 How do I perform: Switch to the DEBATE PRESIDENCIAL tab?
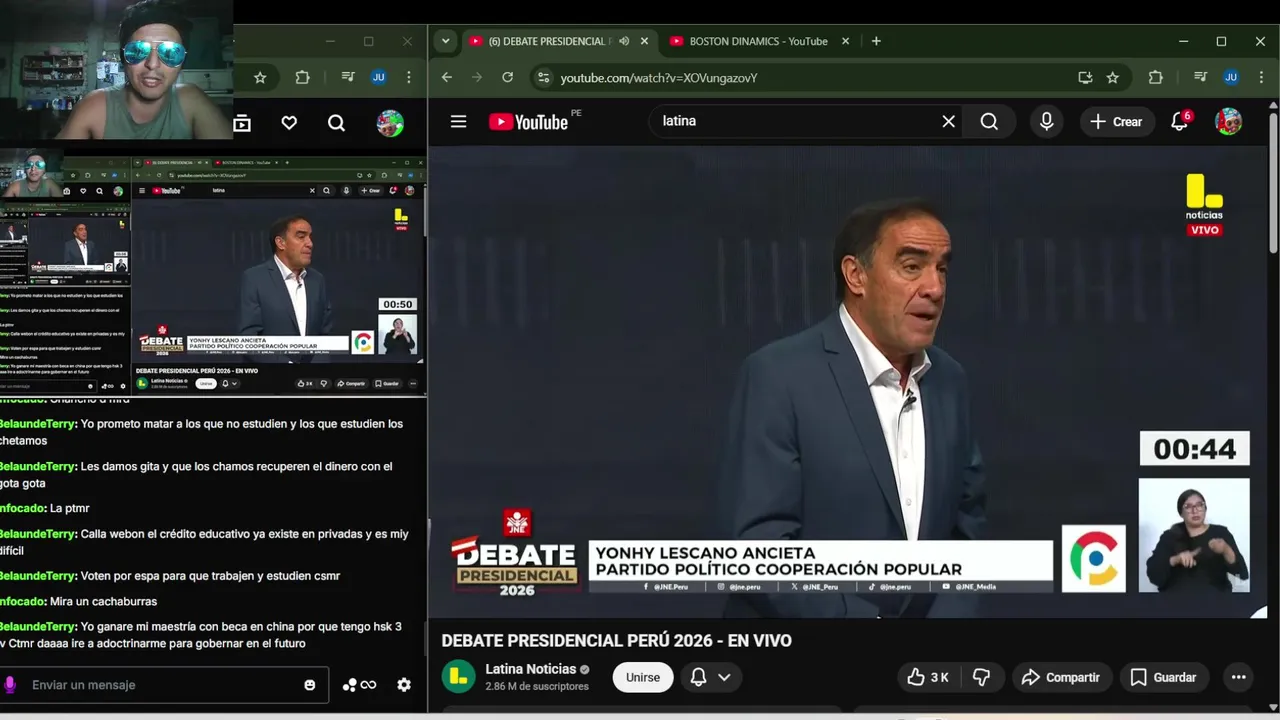(x=547, y=41)
